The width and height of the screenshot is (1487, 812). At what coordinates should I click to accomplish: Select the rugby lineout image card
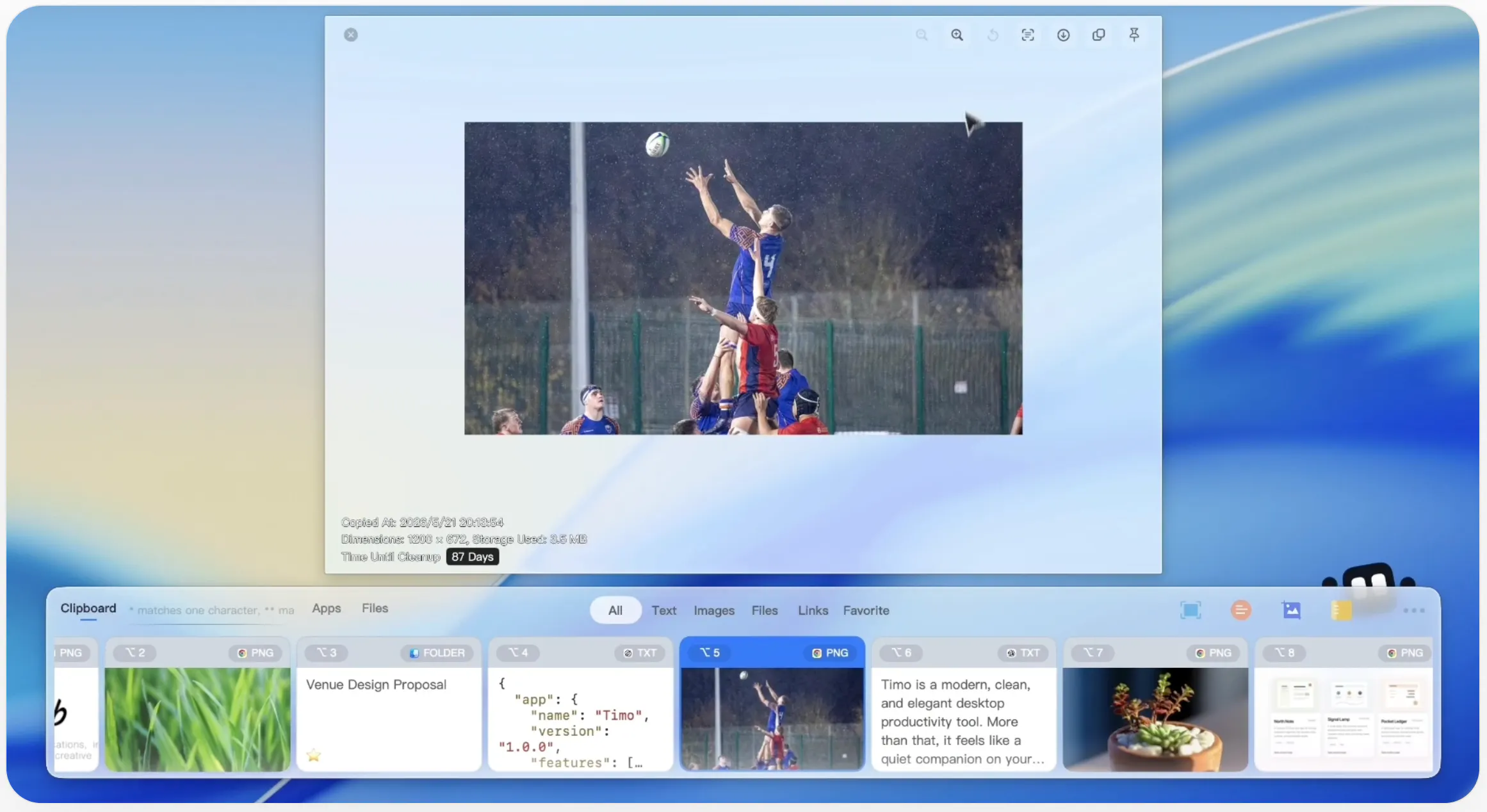click(772, 704)
